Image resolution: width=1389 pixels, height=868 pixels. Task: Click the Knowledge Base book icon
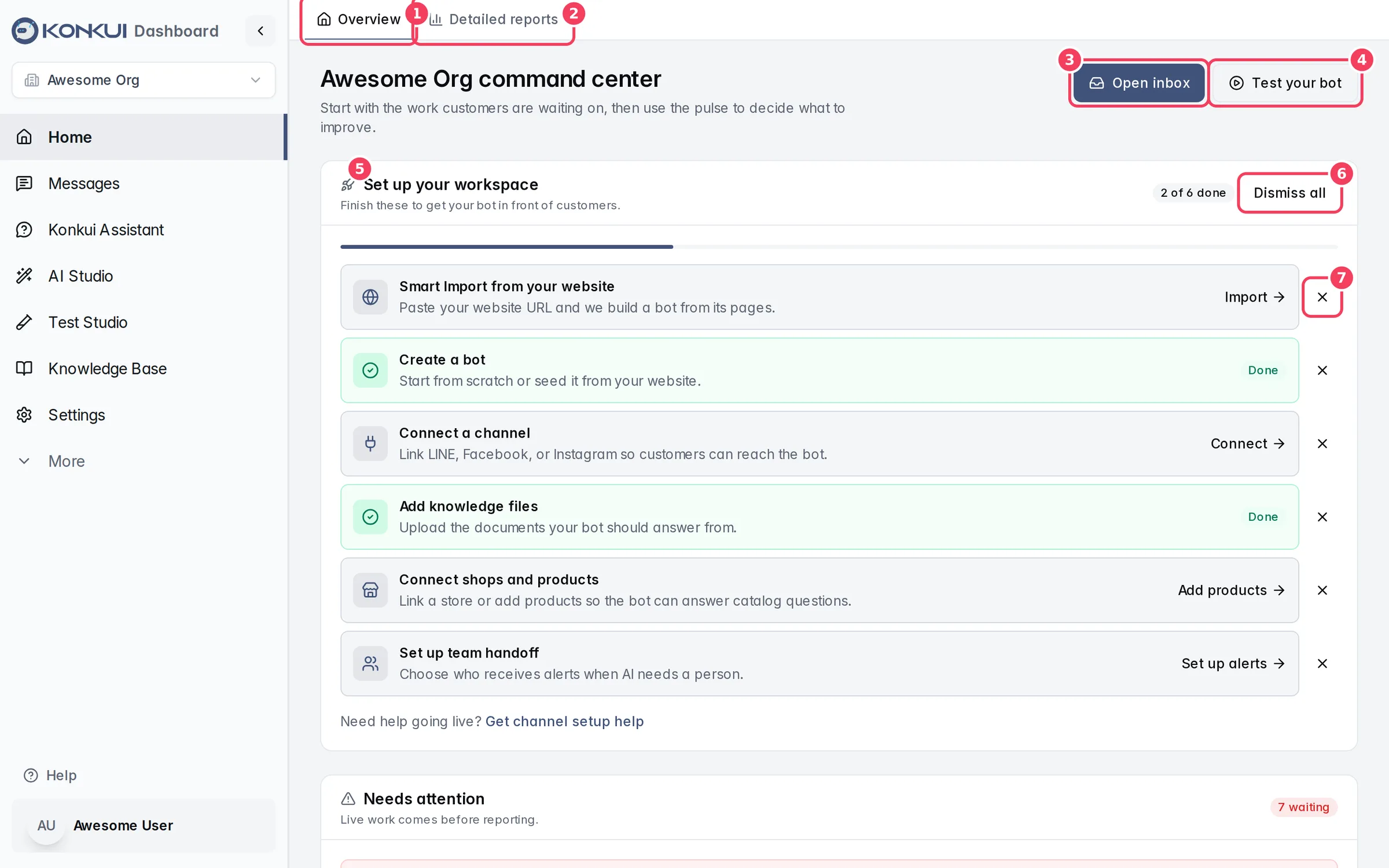24,369
